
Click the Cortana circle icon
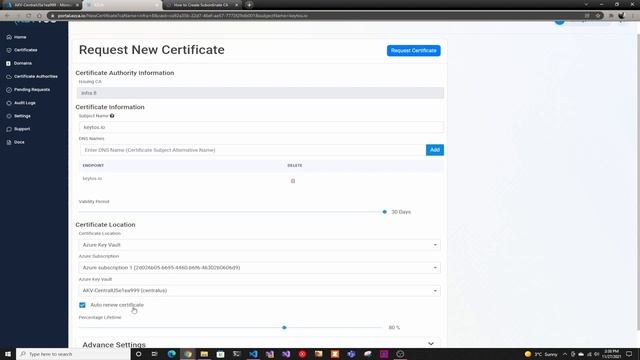pos(138,354)
